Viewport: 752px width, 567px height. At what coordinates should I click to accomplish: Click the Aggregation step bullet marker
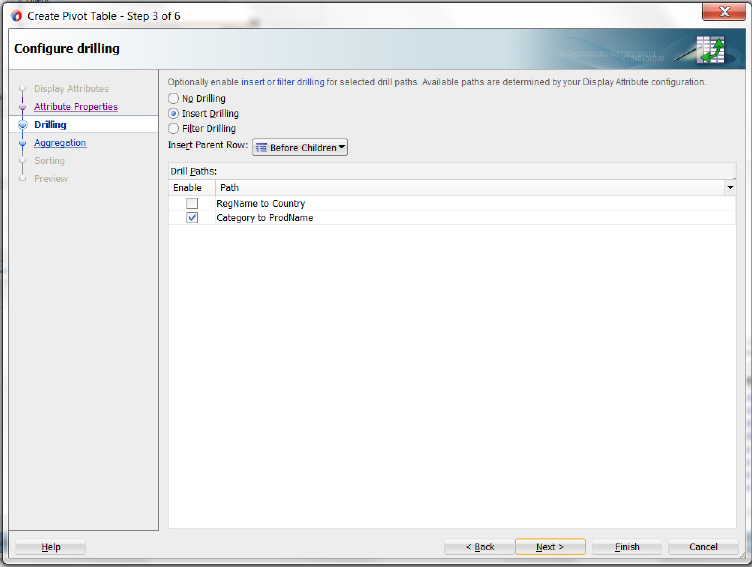(x=23, y=143)
